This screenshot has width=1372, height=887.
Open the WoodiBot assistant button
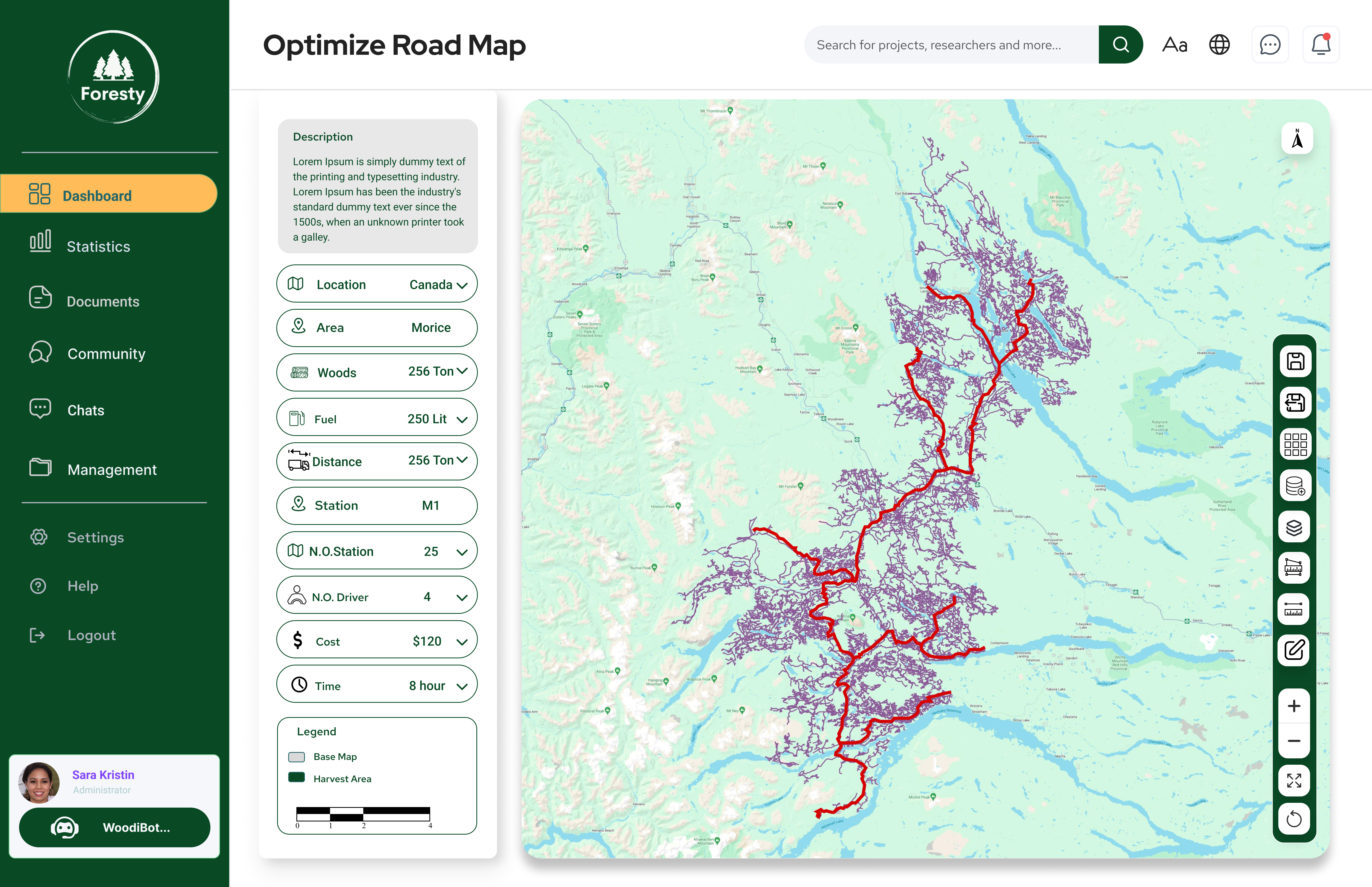[114, 827]
